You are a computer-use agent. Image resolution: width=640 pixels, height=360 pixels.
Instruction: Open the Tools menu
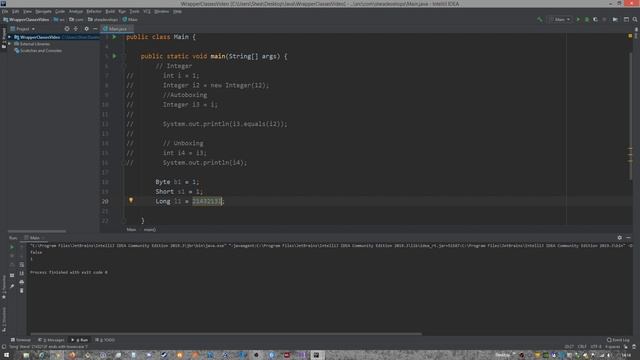point(134,11)
